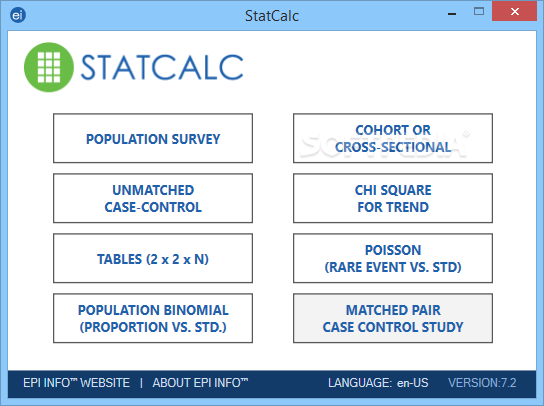Click the green StatCalc grid logo
544x406 pixels.
point(49,67)
